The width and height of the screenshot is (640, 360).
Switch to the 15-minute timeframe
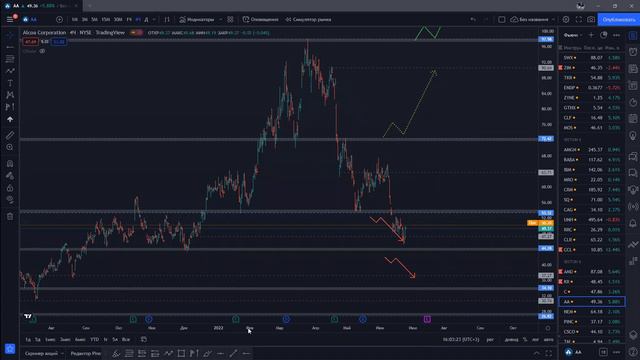[x=106, y=19]
